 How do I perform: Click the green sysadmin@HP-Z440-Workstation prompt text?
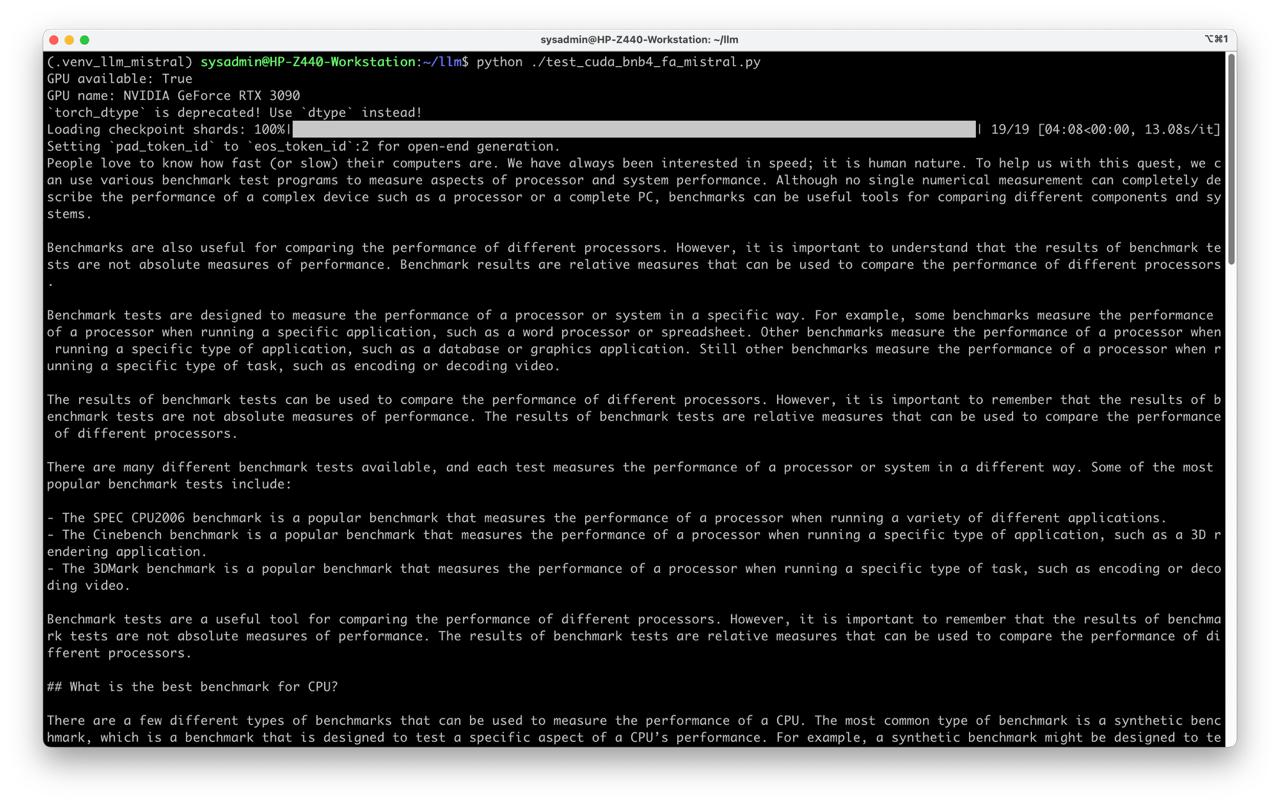point(307,62)
